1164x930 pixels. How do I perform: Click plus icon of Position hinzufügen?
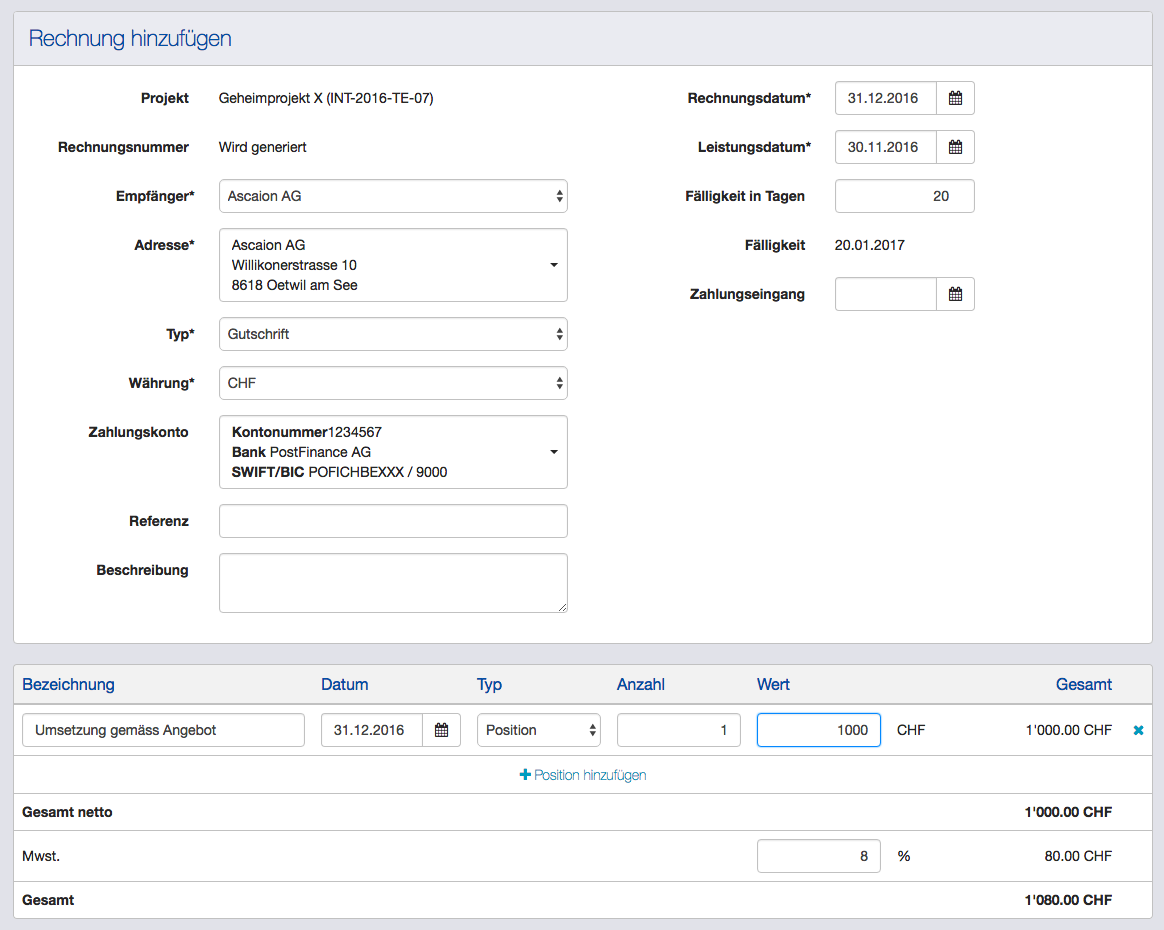(525, 774)
